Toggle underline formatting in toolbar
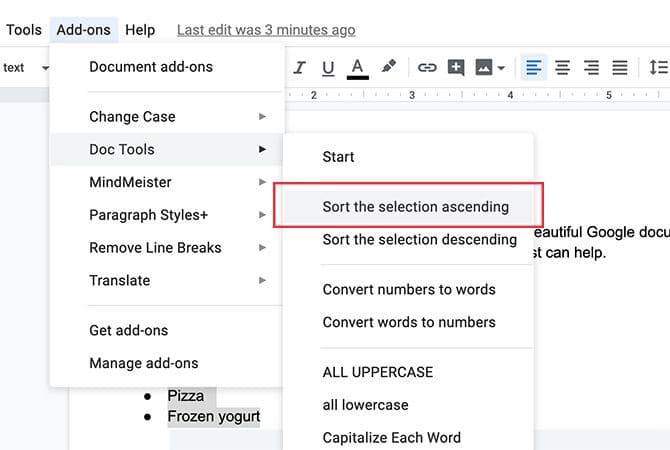Viewport: 670px width, 450px height. (x=328, y=68)
